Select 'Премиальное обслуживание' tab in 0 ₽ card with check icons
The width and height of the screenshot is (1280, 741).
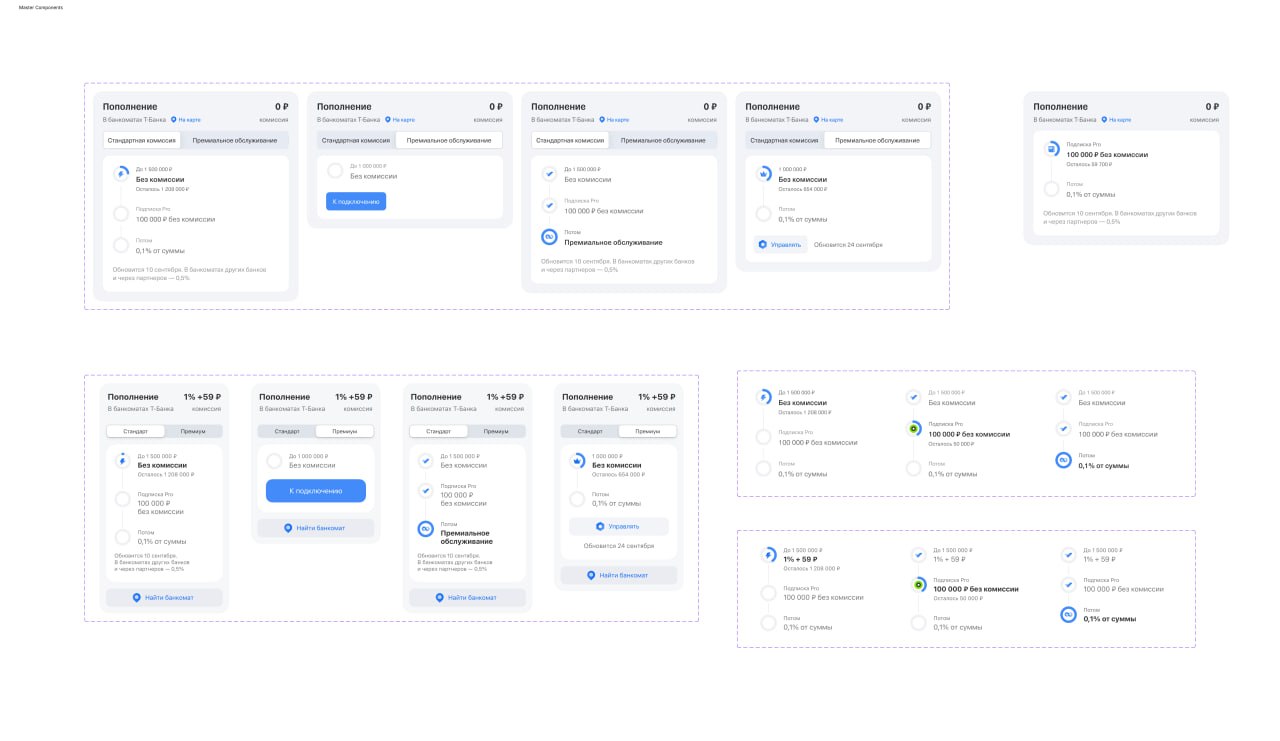tap(663, 140)
